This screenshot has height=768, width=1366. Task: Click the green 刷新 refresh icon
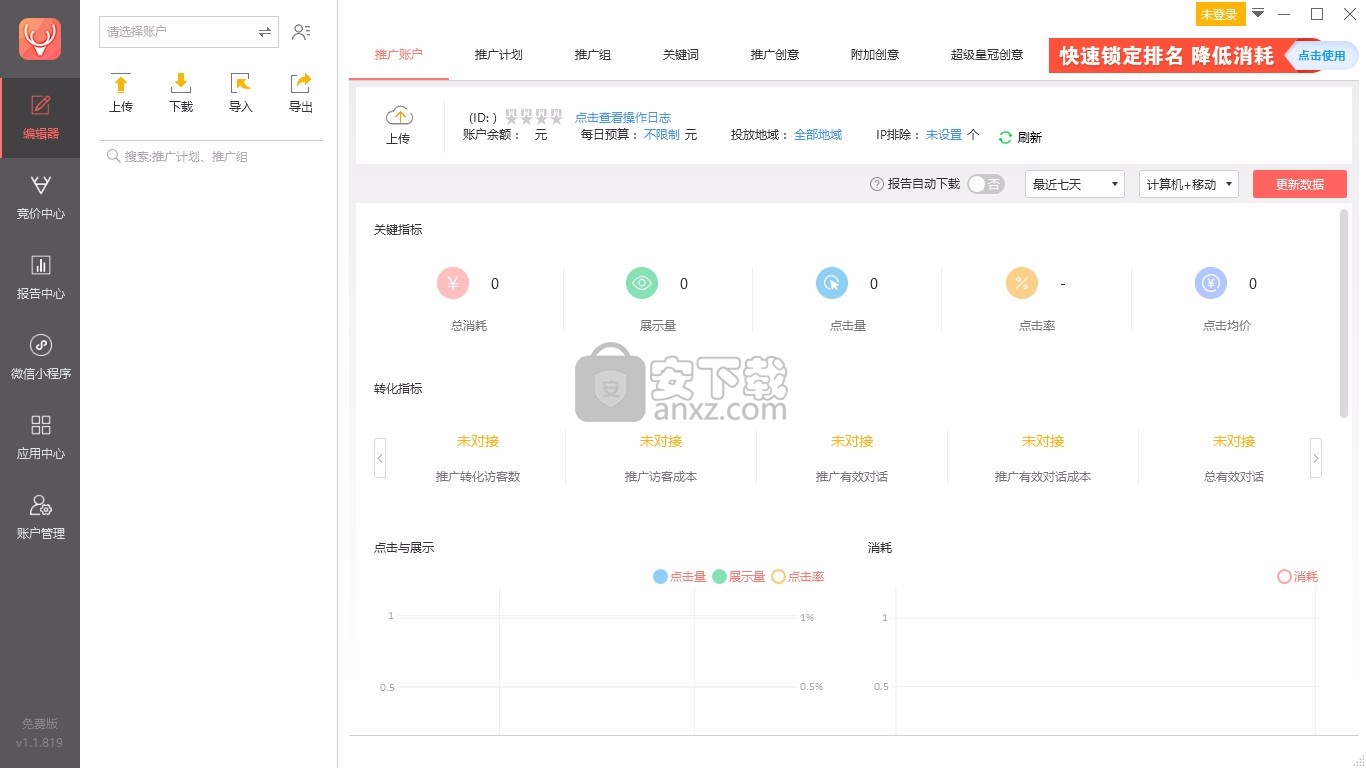[x=1005, y=137]
